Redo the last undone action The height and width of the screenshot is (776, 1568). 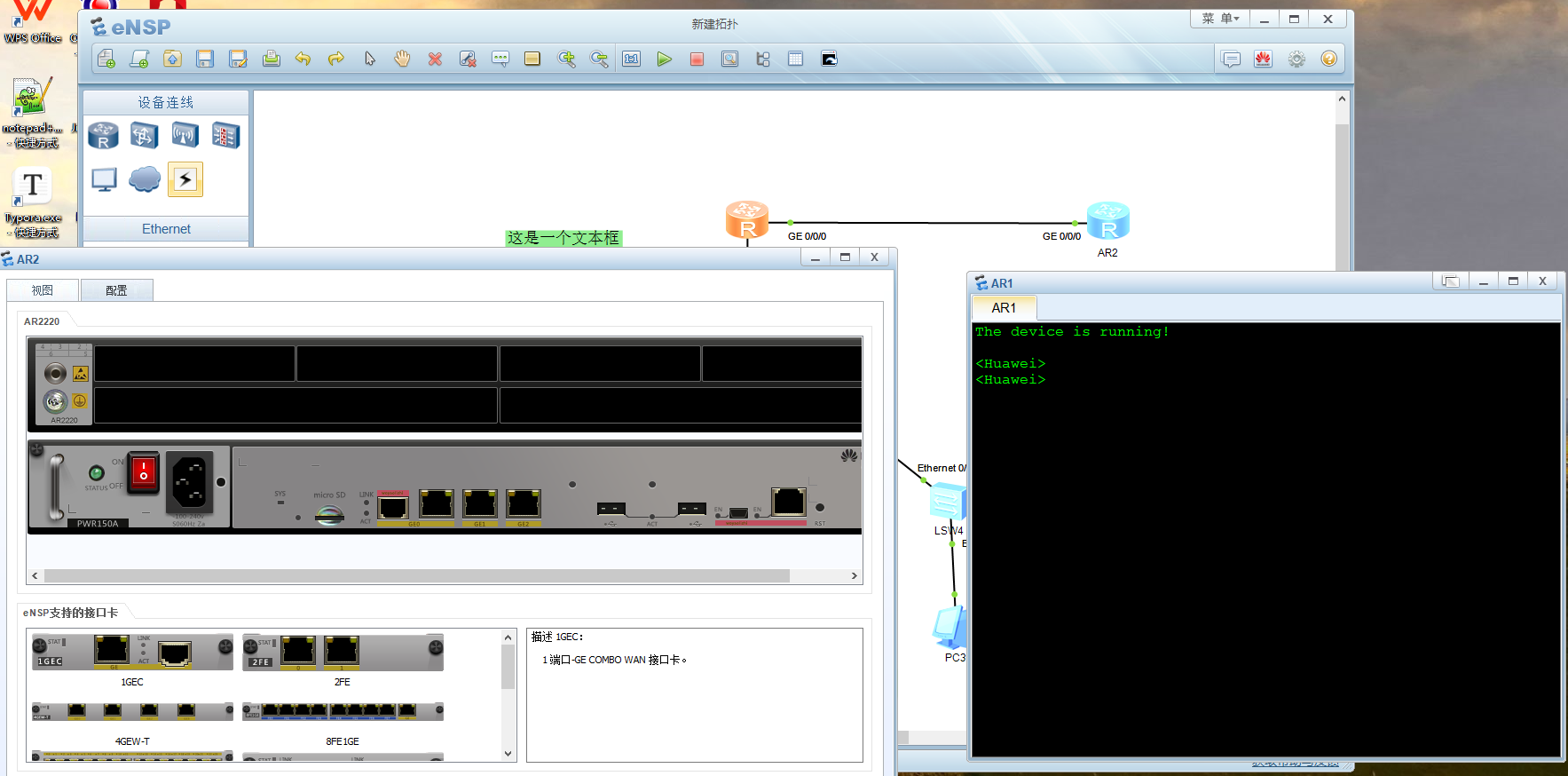tap(336, 59)
